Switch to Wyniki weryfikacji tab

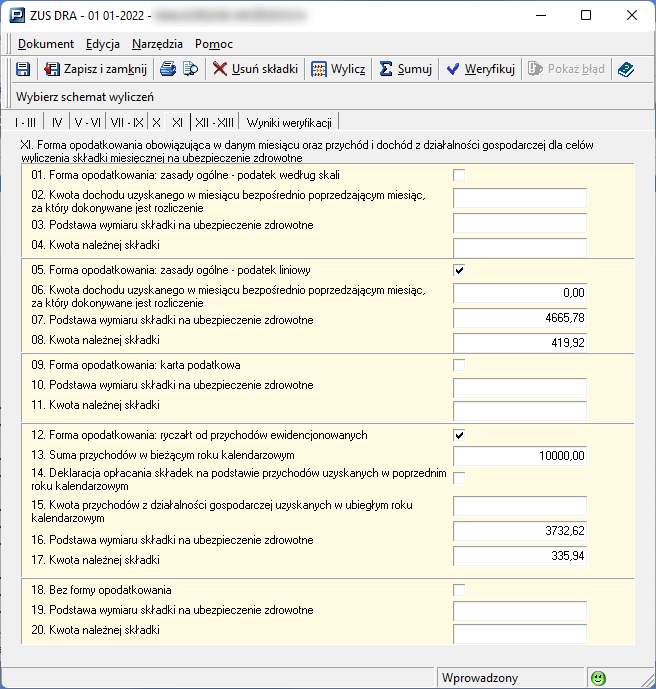[x=289, y=122]
